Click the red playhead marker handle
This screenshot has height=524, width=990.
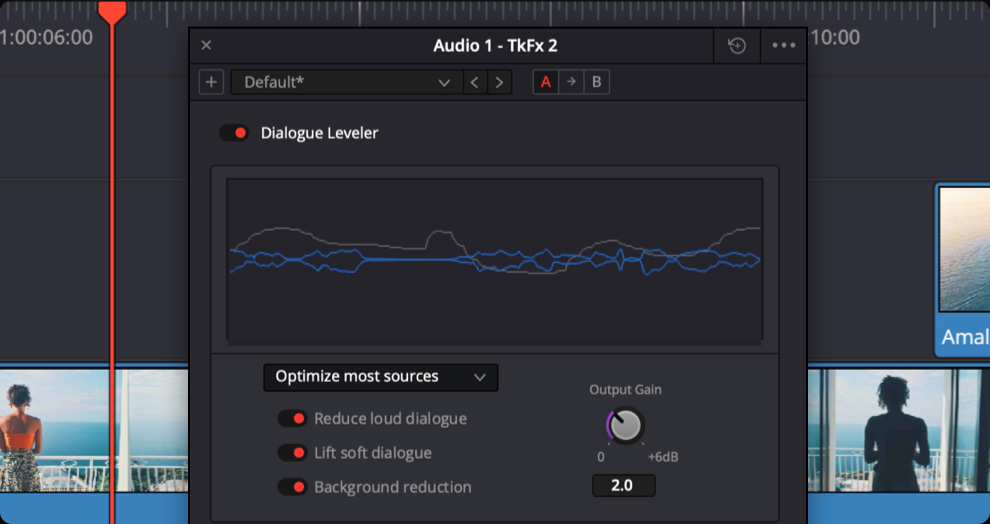pos(112,11)
